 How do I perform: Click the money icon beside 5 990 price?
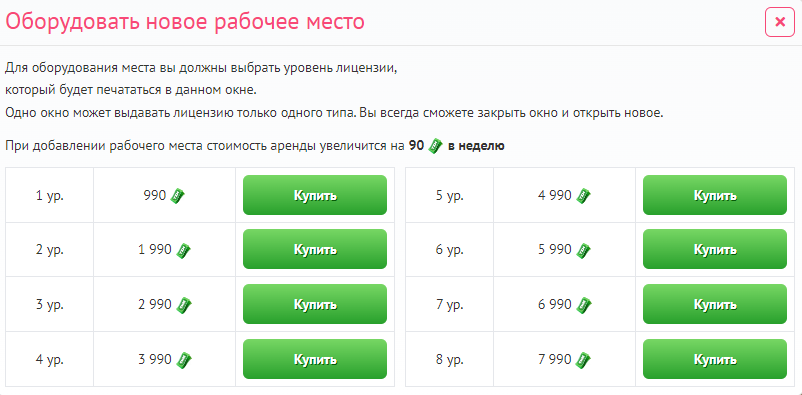click(583, 251)
